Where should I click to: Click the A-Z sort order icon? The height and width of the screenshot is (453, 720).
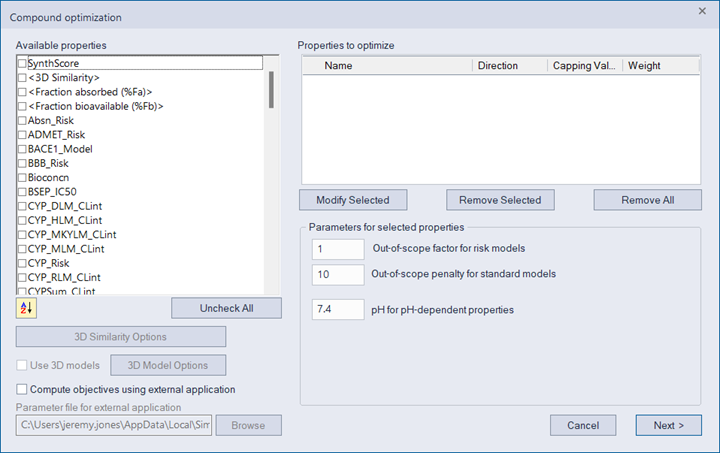(x=26, y=308)
